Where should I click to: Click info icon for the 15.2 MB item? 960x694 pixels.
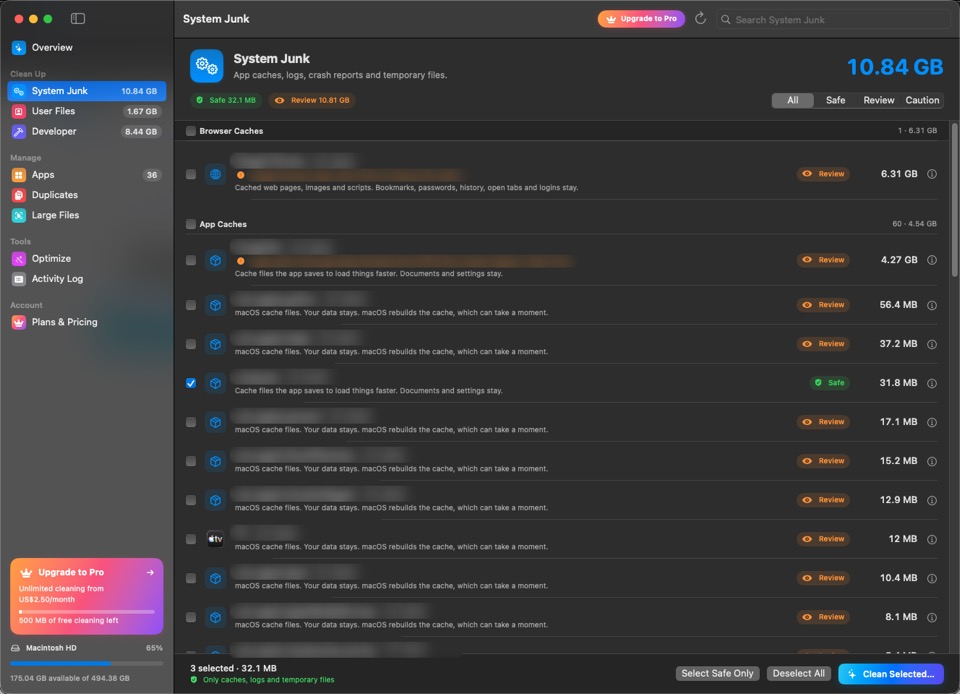tap(932, 461)
